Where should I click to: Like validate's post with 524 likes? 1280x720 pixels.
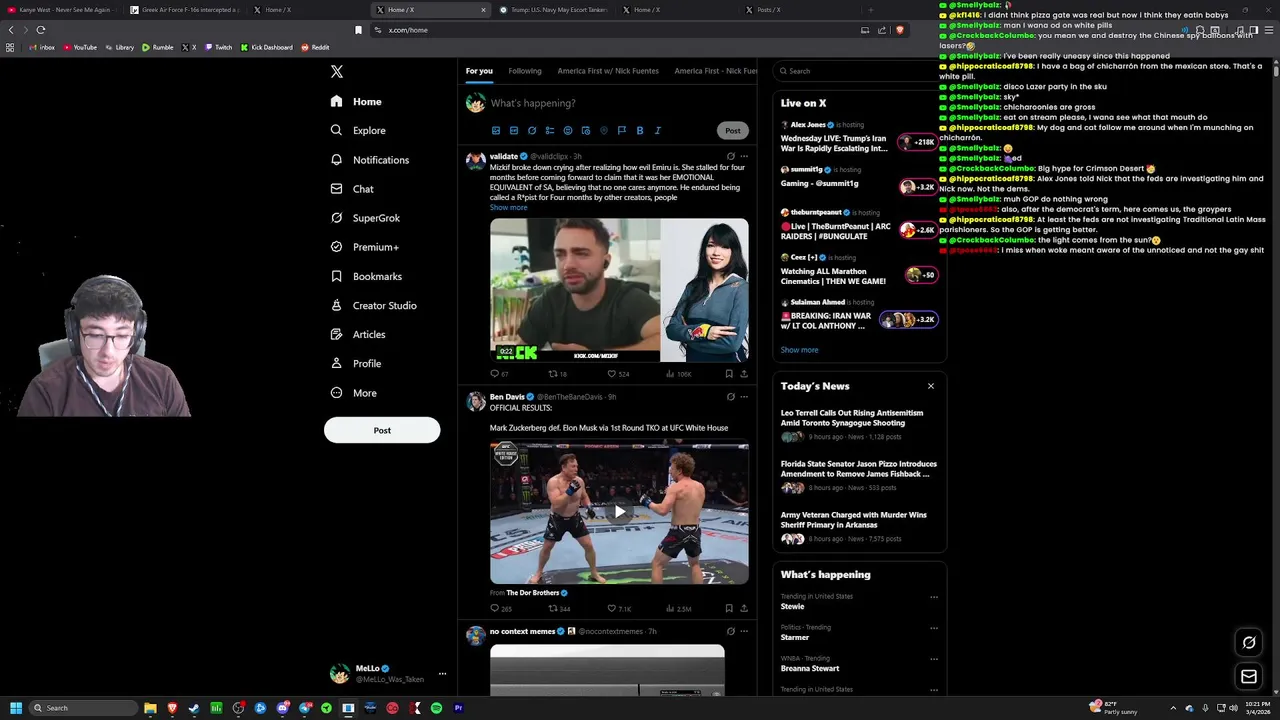619,374
